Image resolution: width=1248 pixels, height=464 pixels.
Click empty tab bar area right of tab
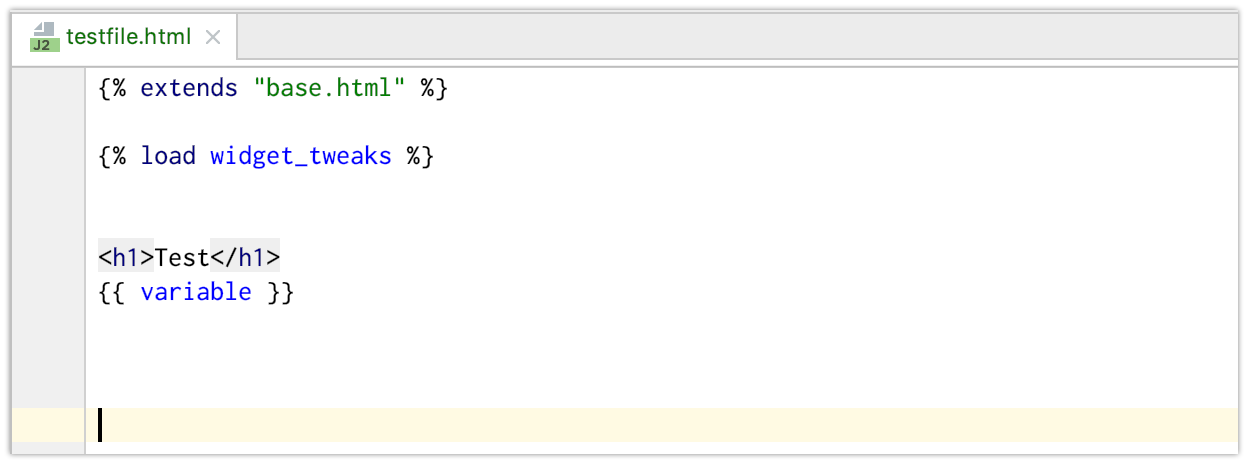click(x=738, y=37)
